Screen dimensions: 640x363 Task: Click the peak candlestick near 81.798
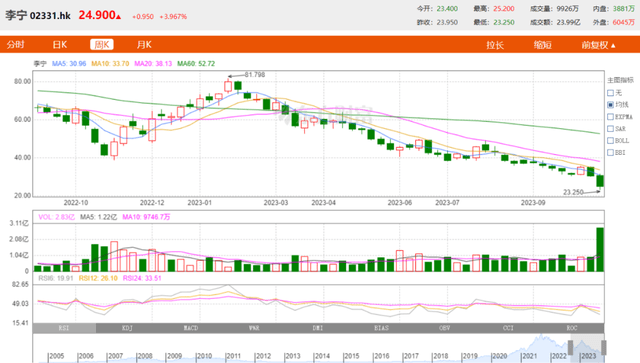(228, 86)
